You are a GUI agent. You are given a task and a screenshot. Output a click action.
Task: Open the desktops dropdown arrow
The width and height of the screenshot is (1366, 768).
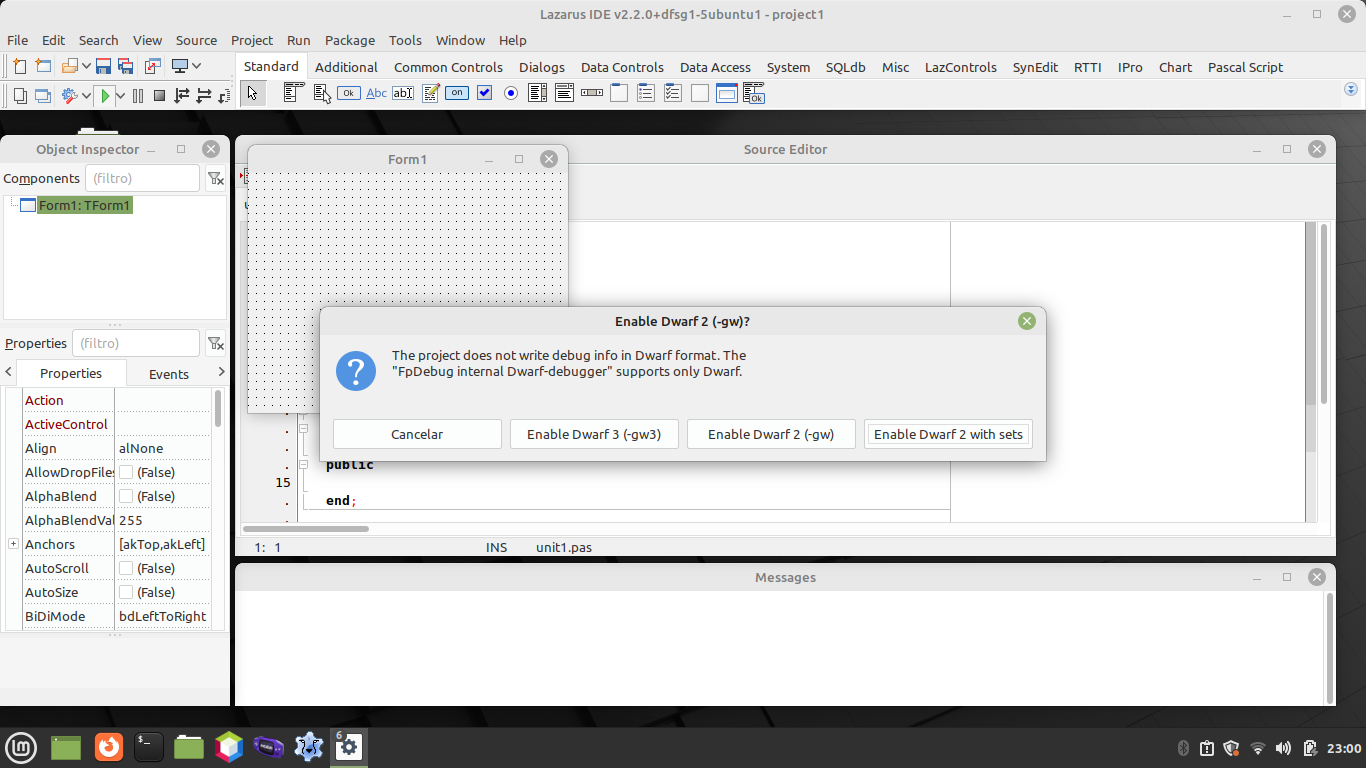196,66
